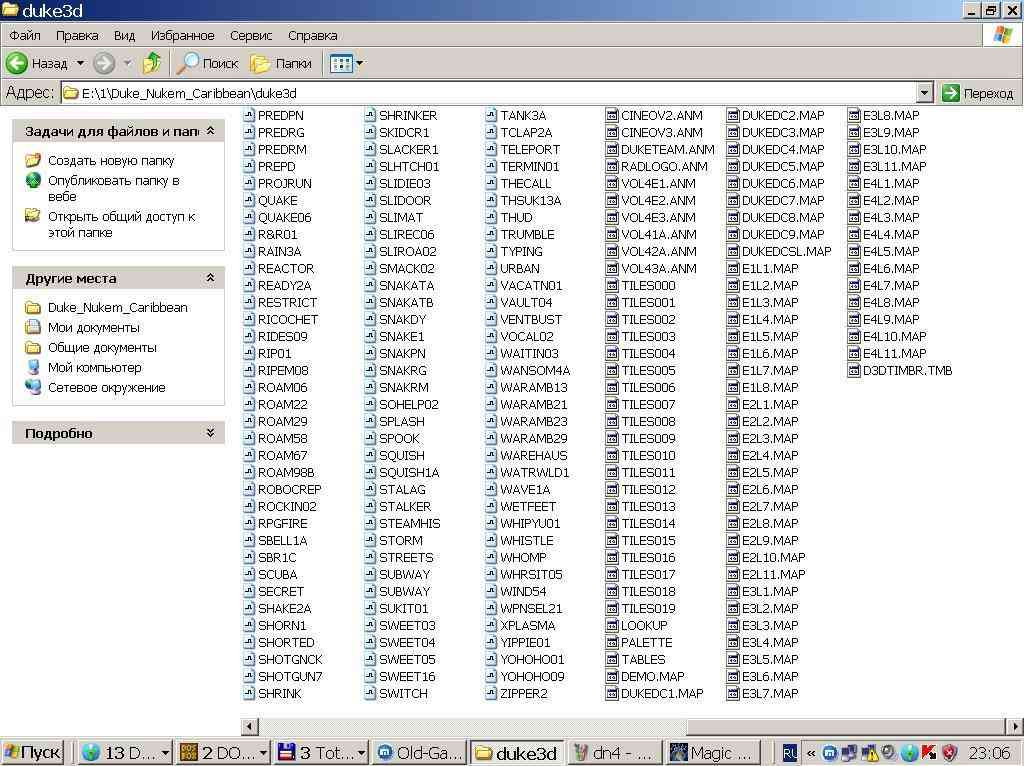Viewport: 1024px width, 766px height.
Task: Select the SWITCH sound file icon
Action: [370, 694]
